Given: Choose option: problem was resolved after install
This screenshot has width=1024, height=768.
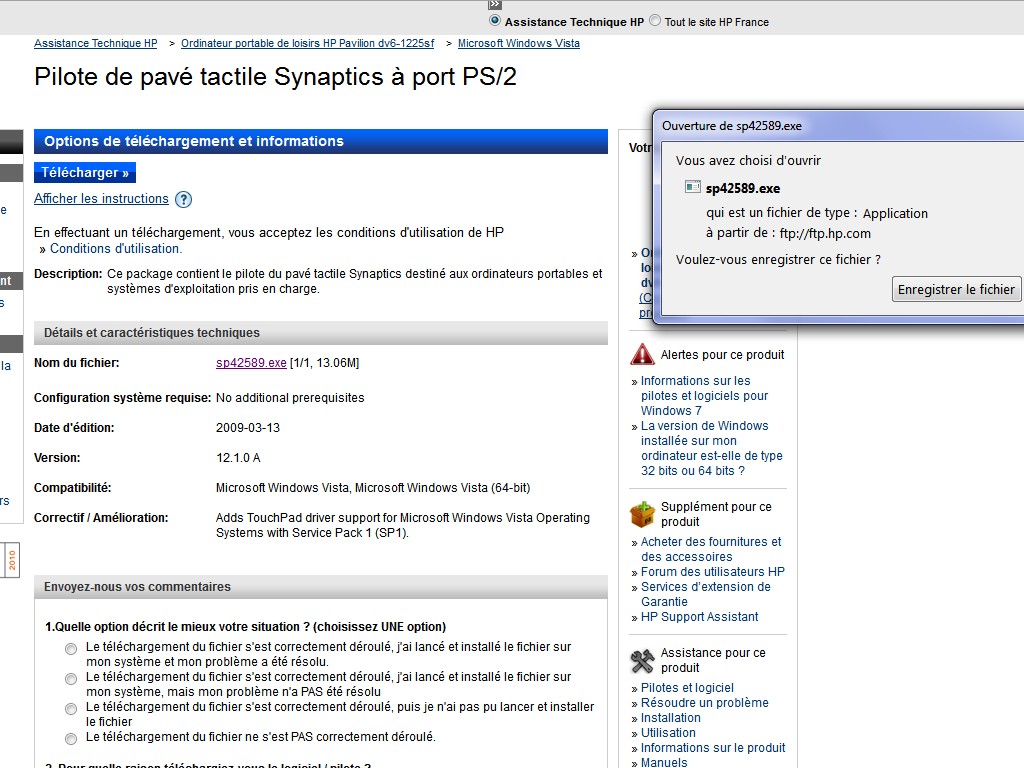Looking at the screenshot, I should 71,649.
